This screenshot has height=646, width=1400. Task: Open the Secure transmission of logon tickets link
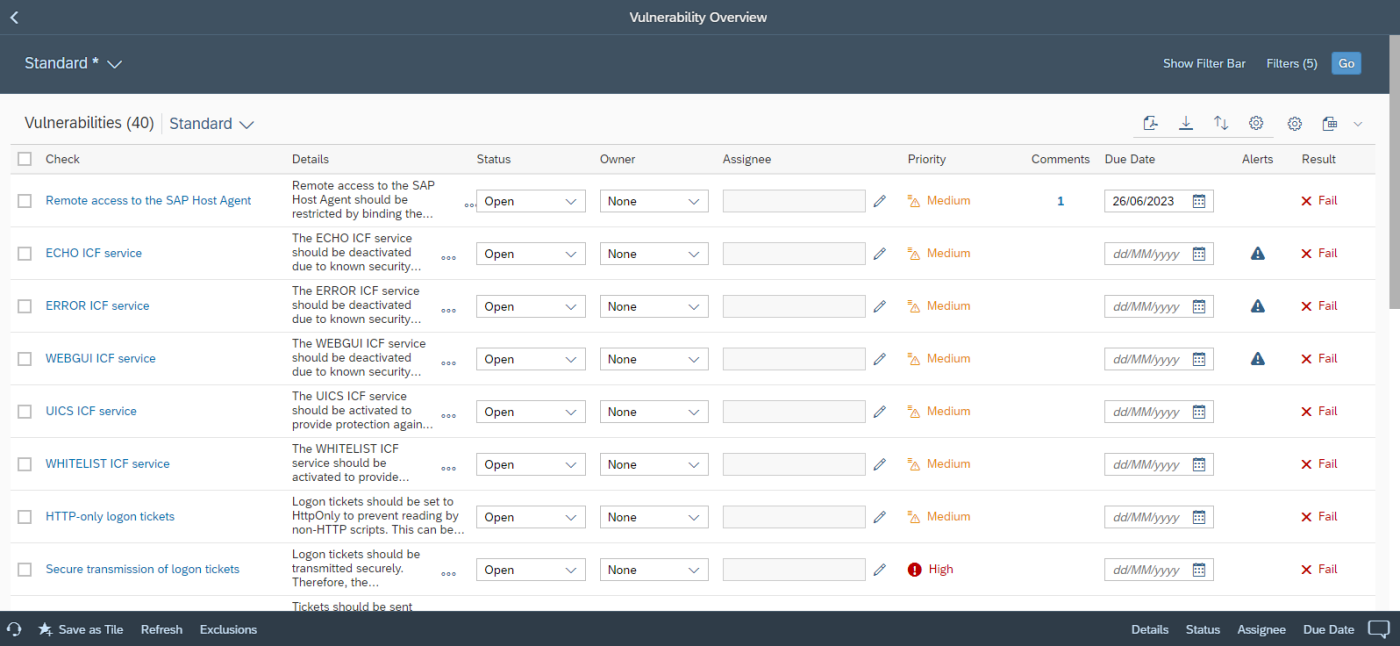click(142, 568)
